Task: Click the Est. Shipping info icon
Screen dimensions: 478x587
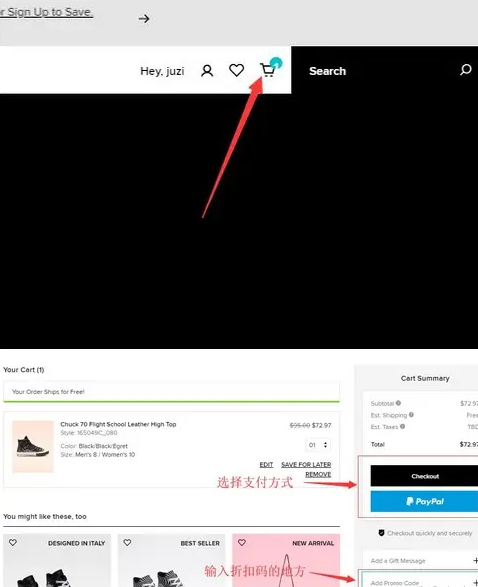Action: 411,414
